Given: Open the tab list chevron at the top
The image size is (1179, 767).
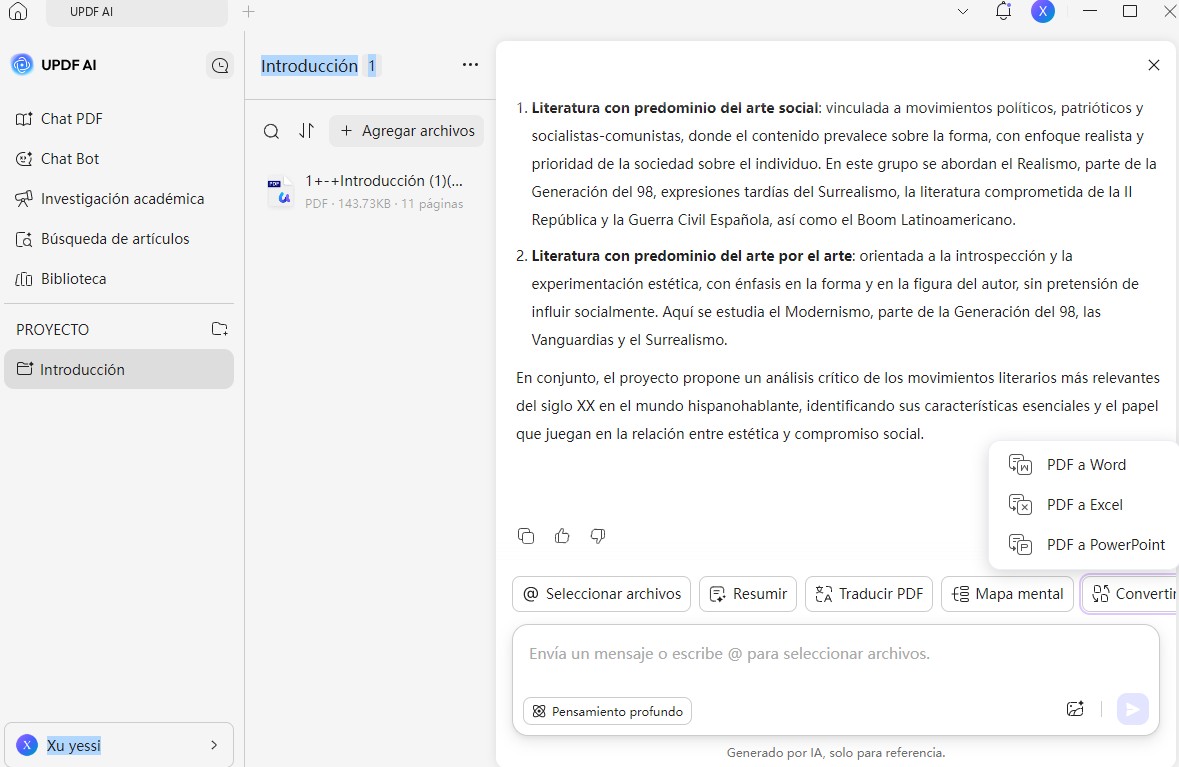Looking at the screenshot, I should pyautogui.click(x=962, y=11).
